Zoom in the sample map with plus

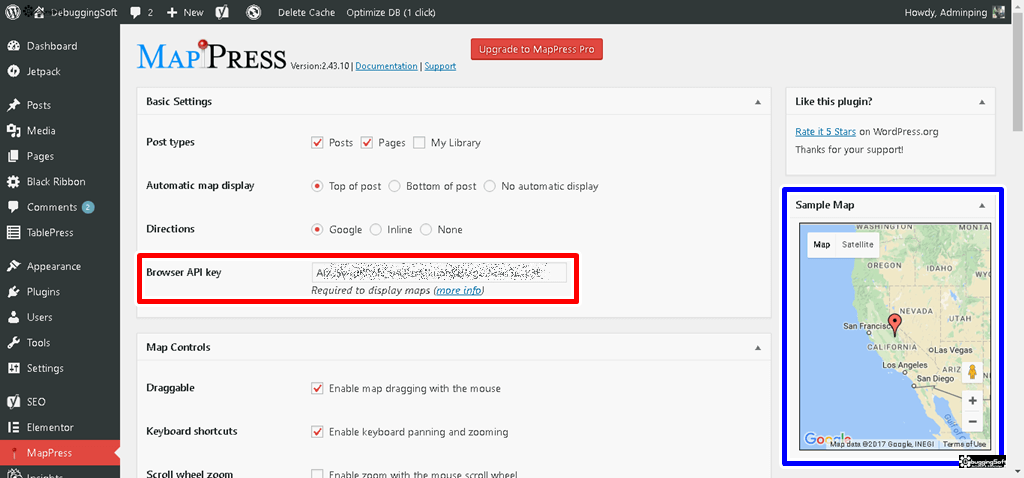[972, 400]
